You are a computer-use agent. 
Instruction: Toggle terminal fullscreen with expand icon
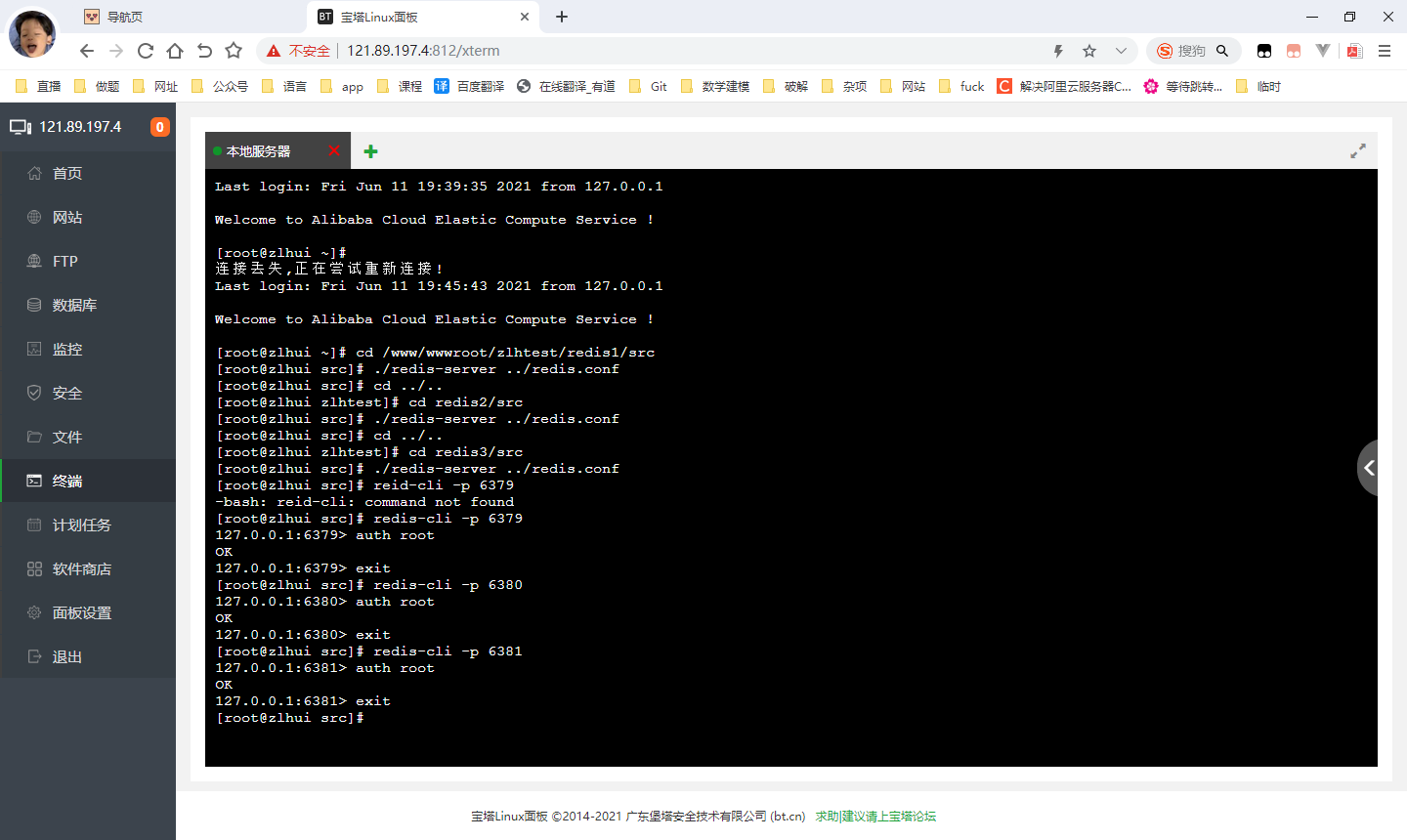pyautogui.click(x=1358, y=150)
